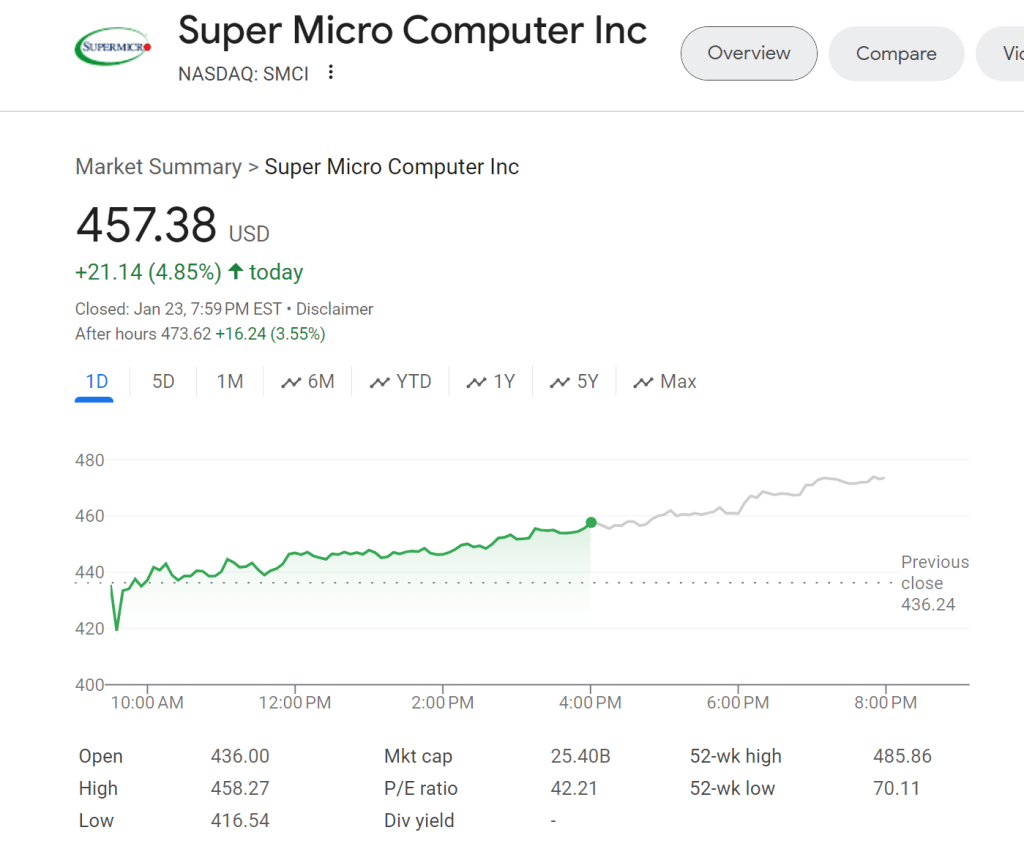Open the Compare tab
1024x841 pixels.
(x=896, y=54)
